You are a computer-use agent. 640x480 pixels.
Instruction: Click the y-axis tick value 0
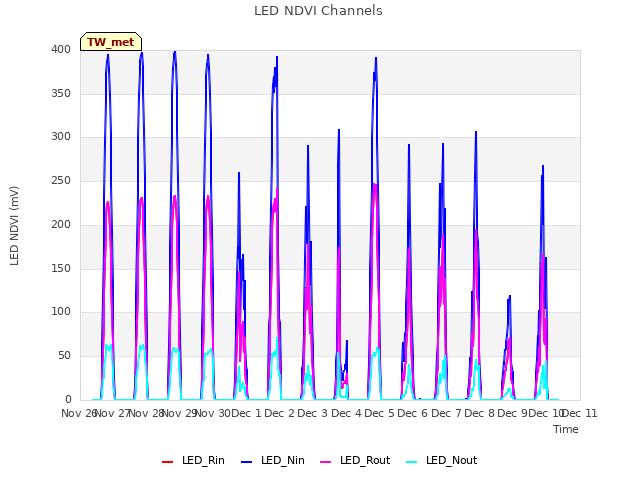[x=68, y=399]
